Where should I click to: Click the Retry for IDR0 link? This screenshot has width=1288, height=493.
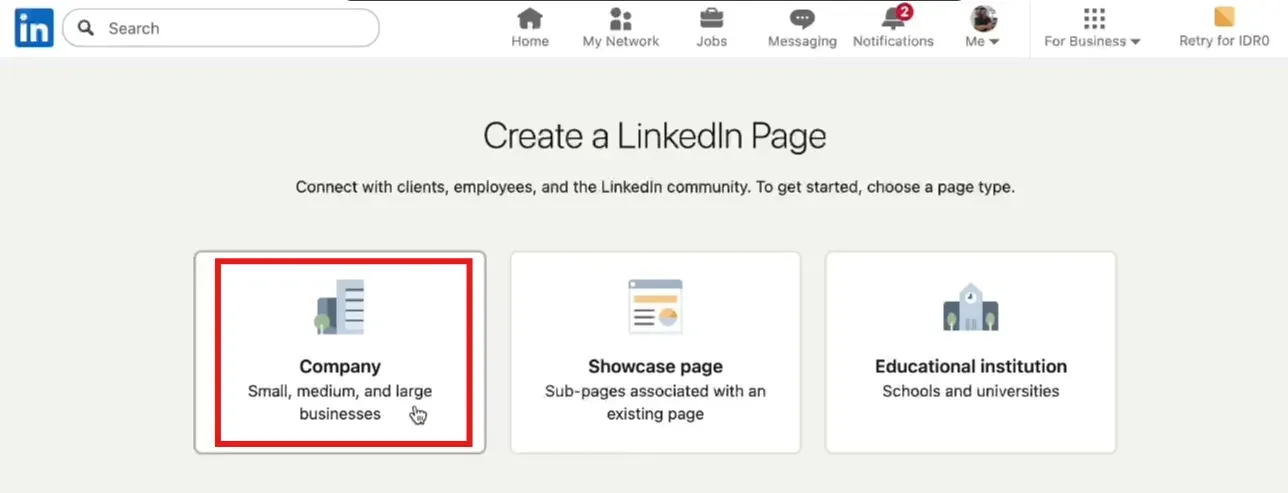click(x=1224, y=42)
